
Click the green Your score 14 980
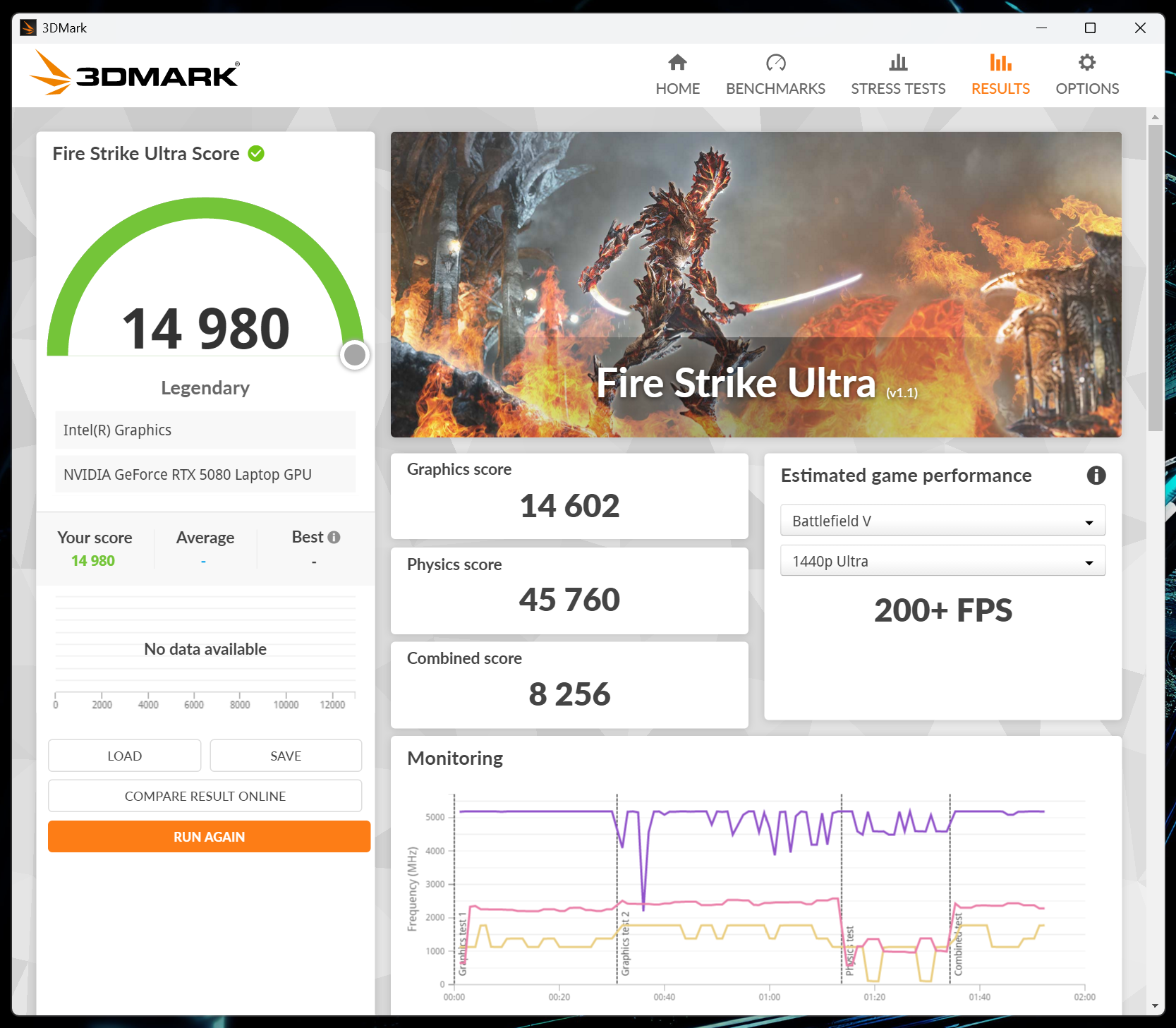(93, 561)
